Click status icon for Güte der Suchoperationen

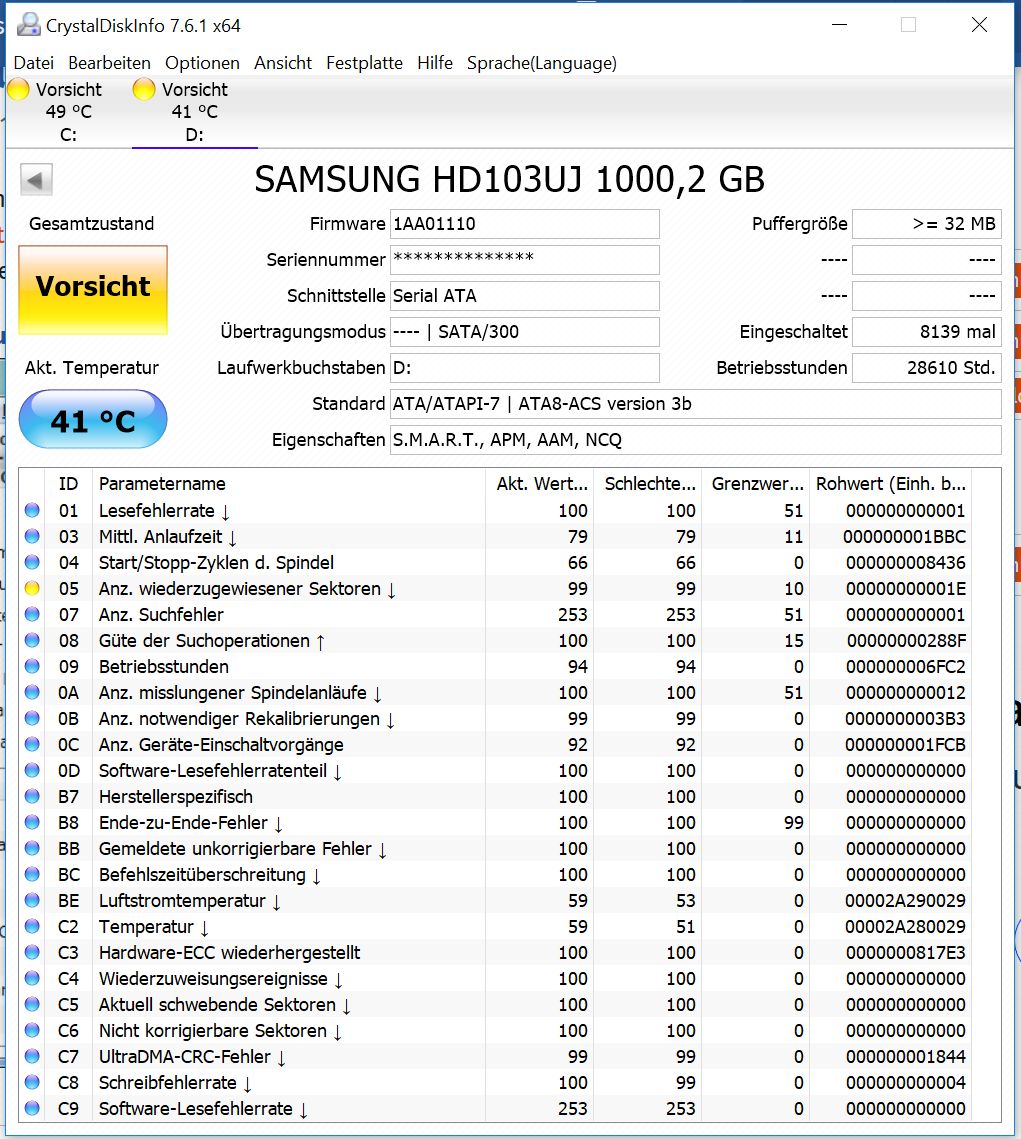pos(32,640)
